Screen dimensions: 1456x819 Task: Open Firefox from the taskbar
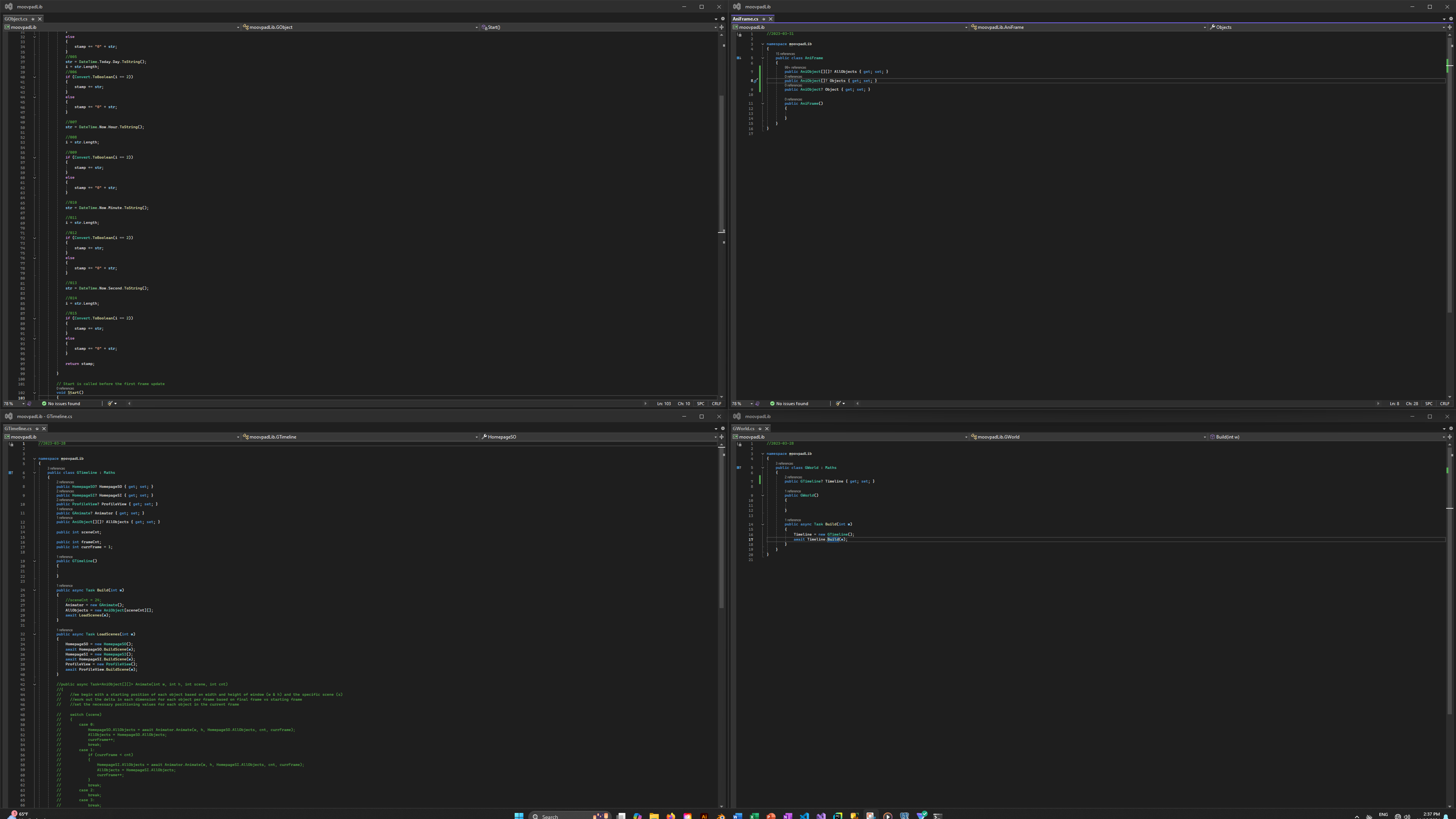[x=671, y=816]
